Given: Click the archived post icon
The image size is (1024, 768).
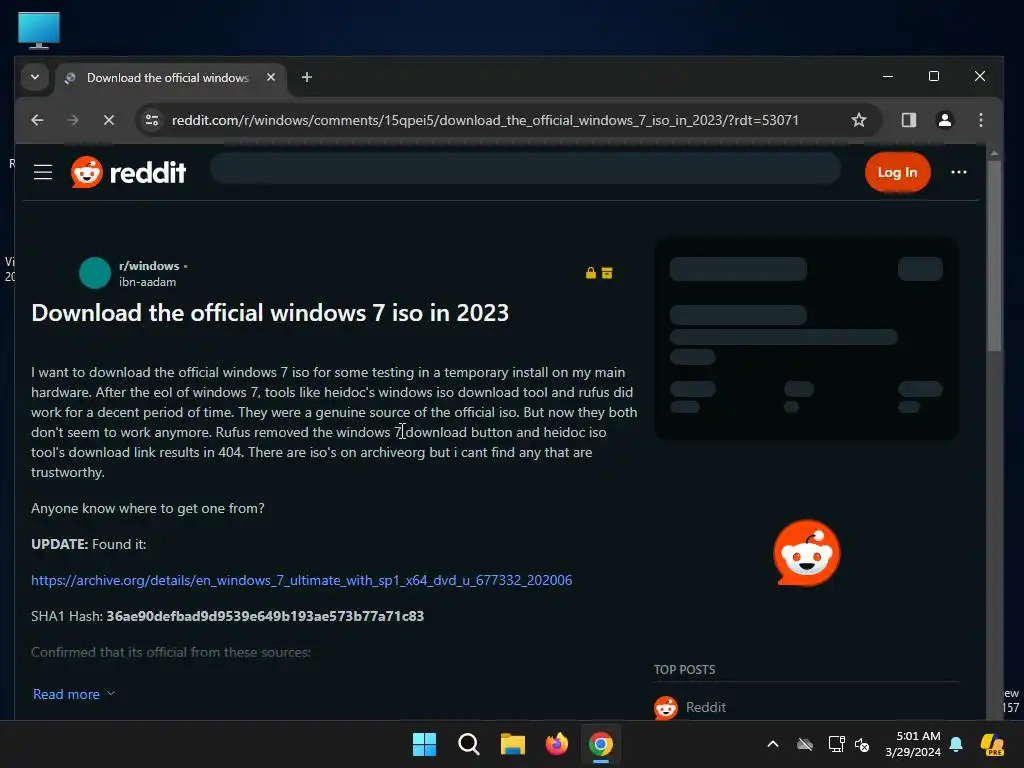Looking at the screenshot, I should click(x=607, y=273).
